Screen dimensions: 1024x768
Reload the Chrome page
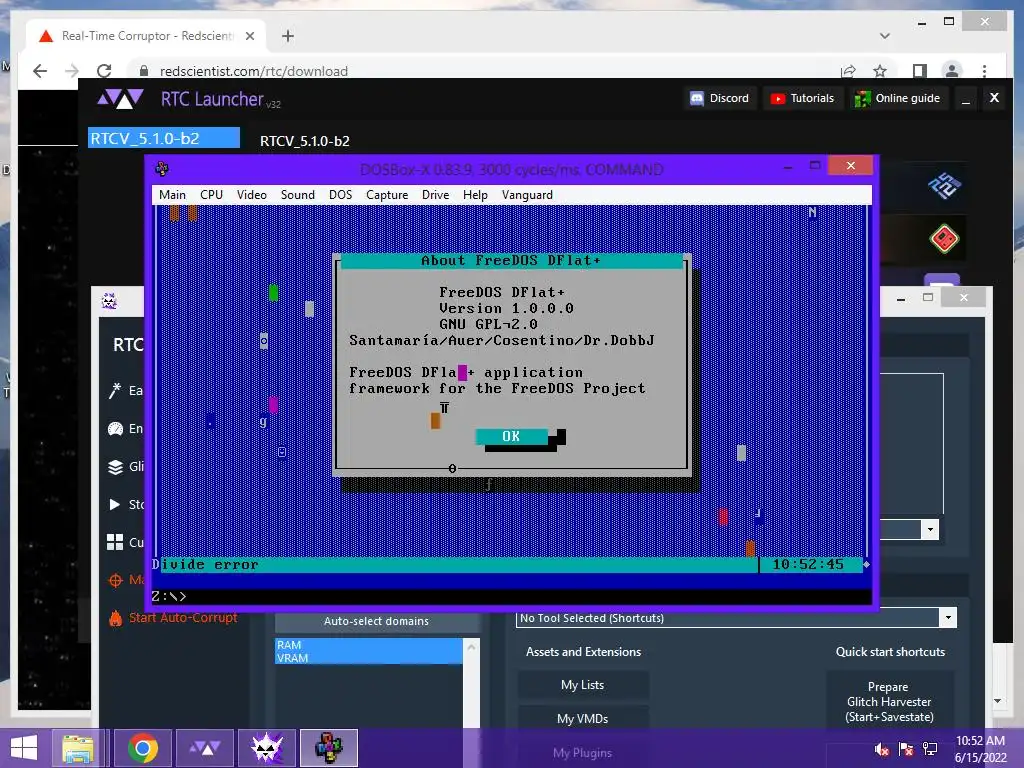click(104, 71)
